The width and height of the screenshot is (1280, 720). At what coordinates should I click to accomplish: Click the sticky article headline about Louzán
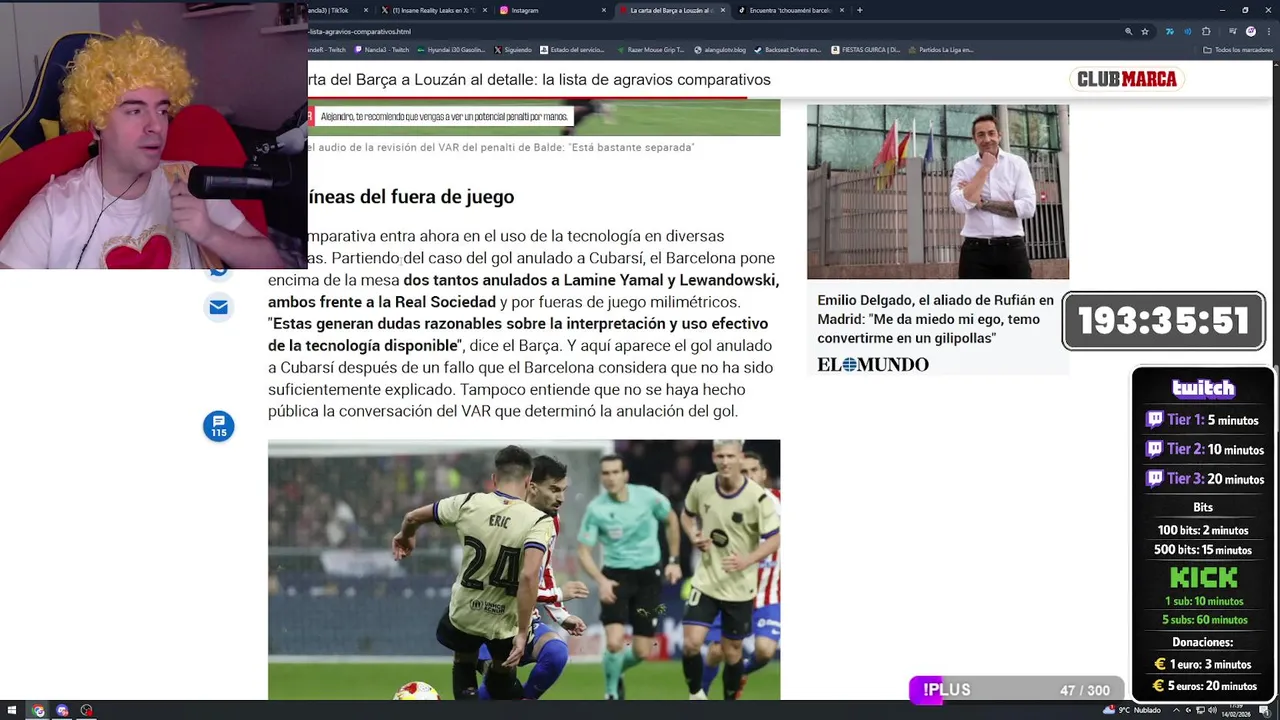pyautogui.click(x=540, y=79)
